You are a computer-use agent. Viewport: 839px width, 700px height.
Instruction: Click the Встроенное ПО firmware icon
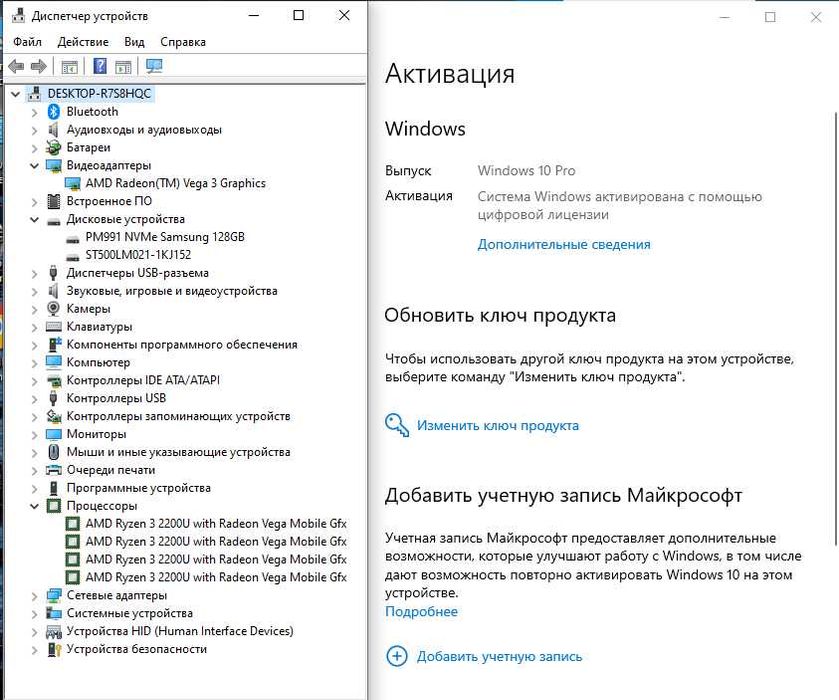[x=54, y=201]
